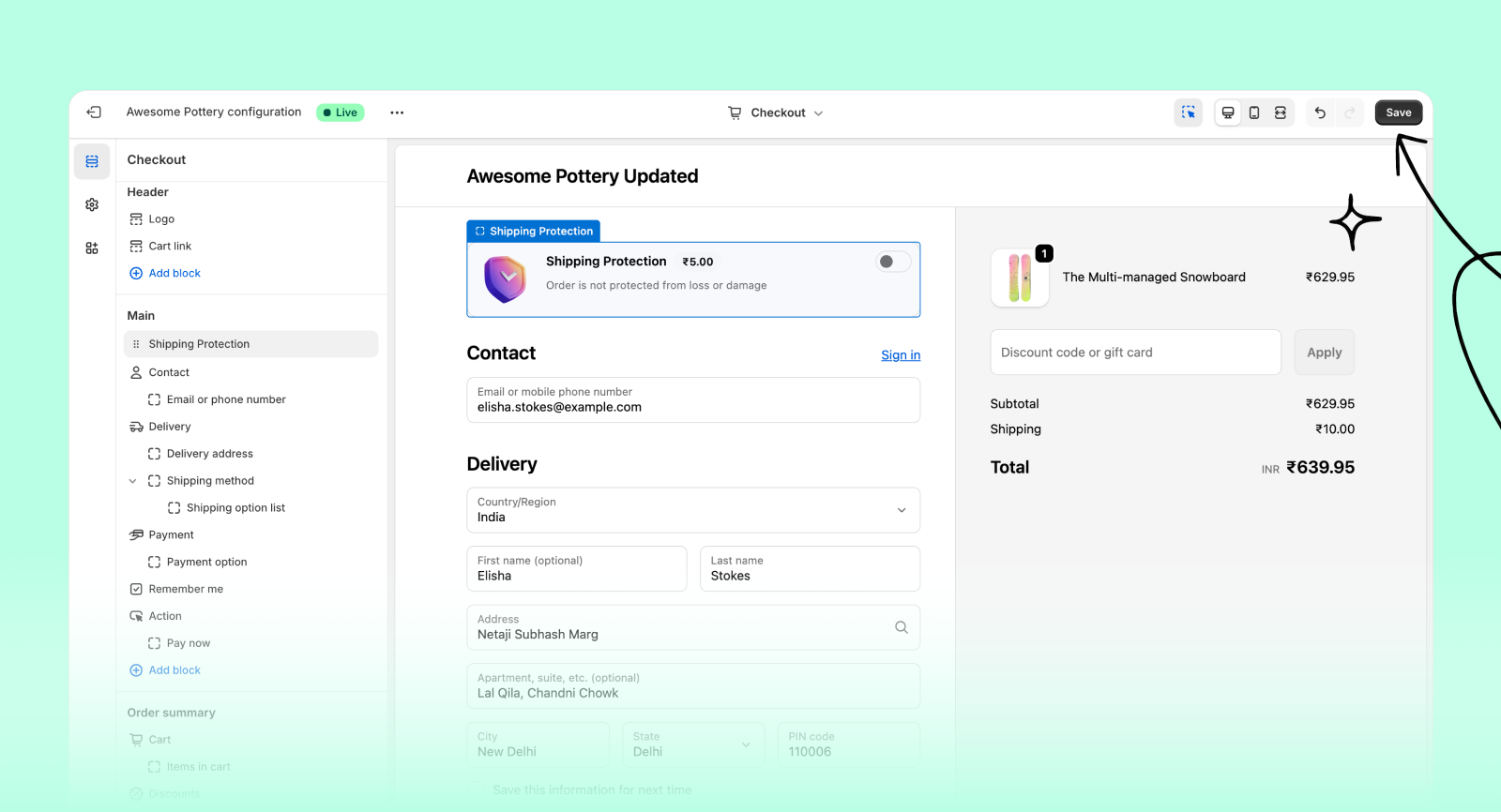Viewport: 1501px width, 812px height.
Task: Select Shipping Protection in the Main section
Action: click(199, 344)
